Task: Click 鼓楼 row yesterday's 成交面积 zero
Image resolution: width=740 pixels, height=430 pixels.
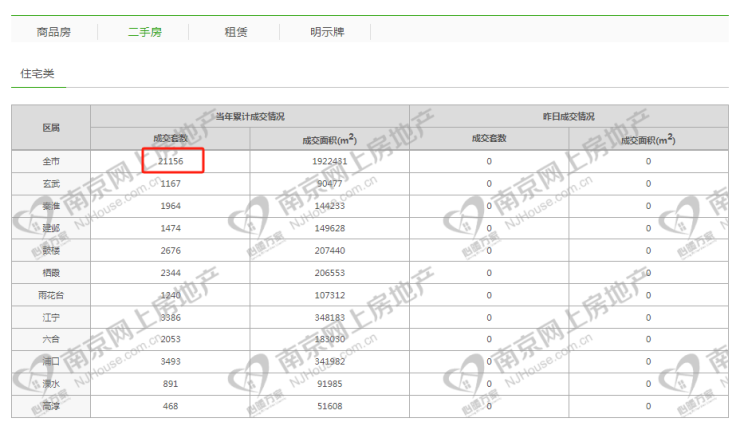Action: coord(648,251)
